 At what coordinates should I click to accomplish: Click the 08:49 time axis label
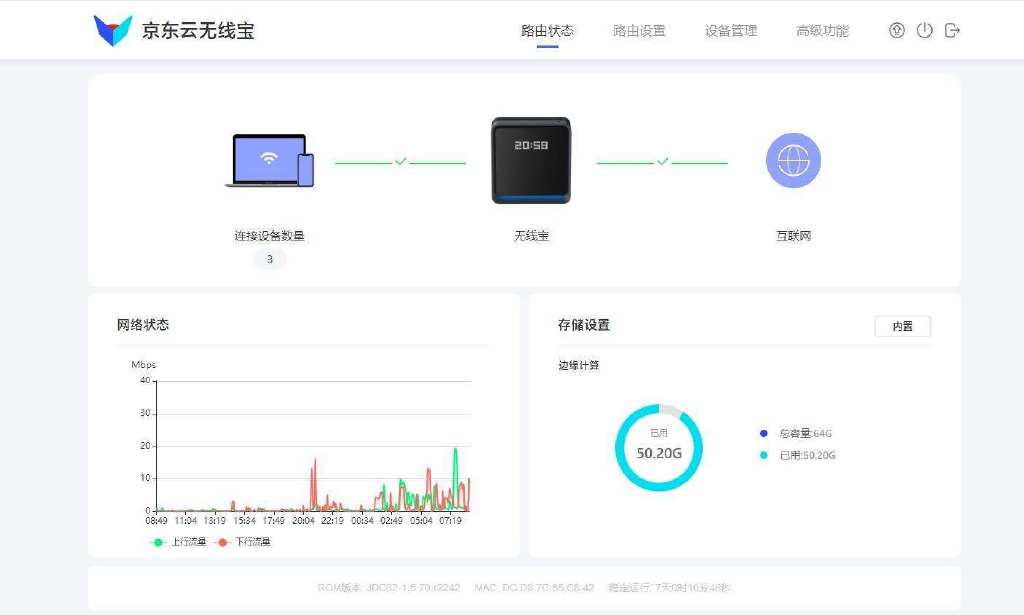[156, 520]
